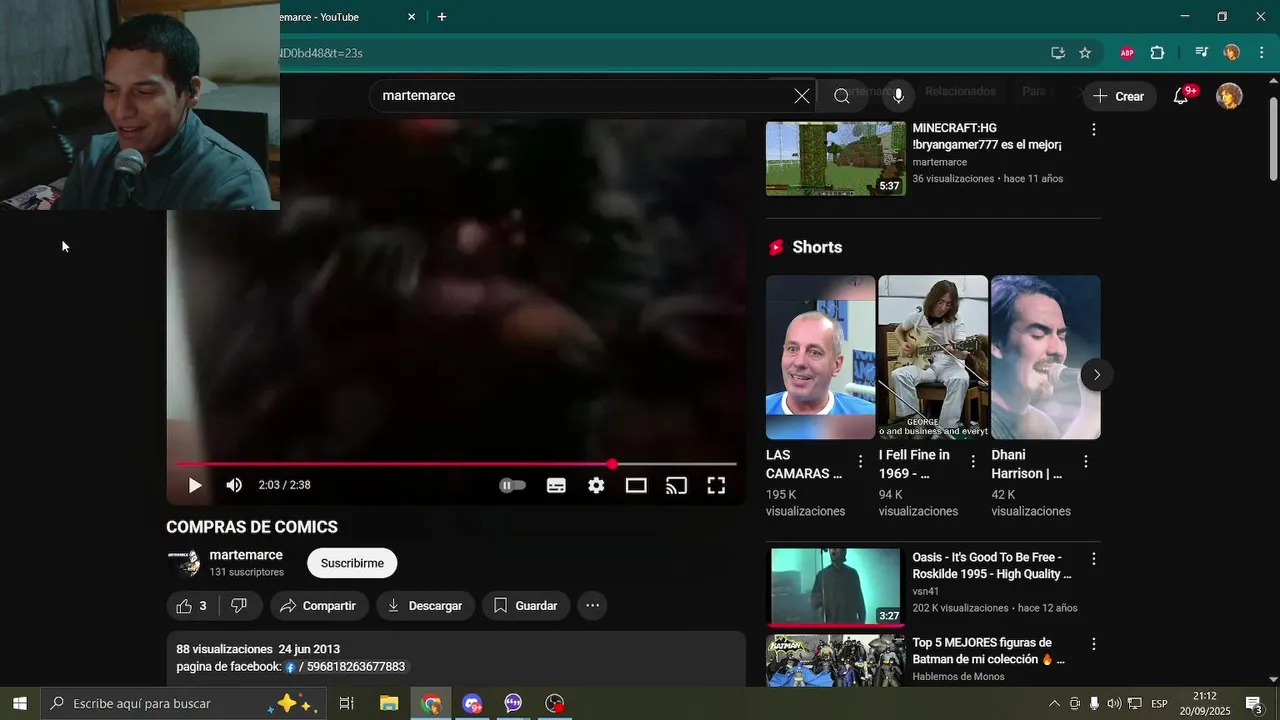Click install app icon in address bar

click(1058, 53)
